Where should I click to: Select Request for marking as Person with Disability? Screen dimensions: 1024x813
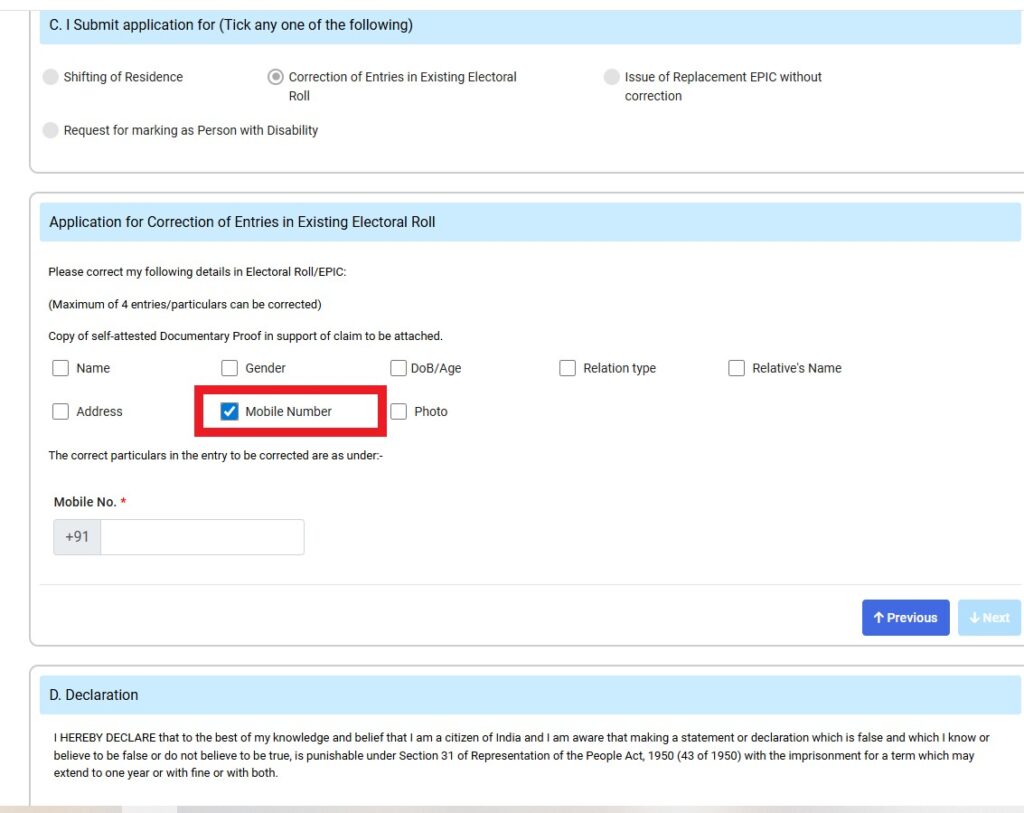pos(50,130)
